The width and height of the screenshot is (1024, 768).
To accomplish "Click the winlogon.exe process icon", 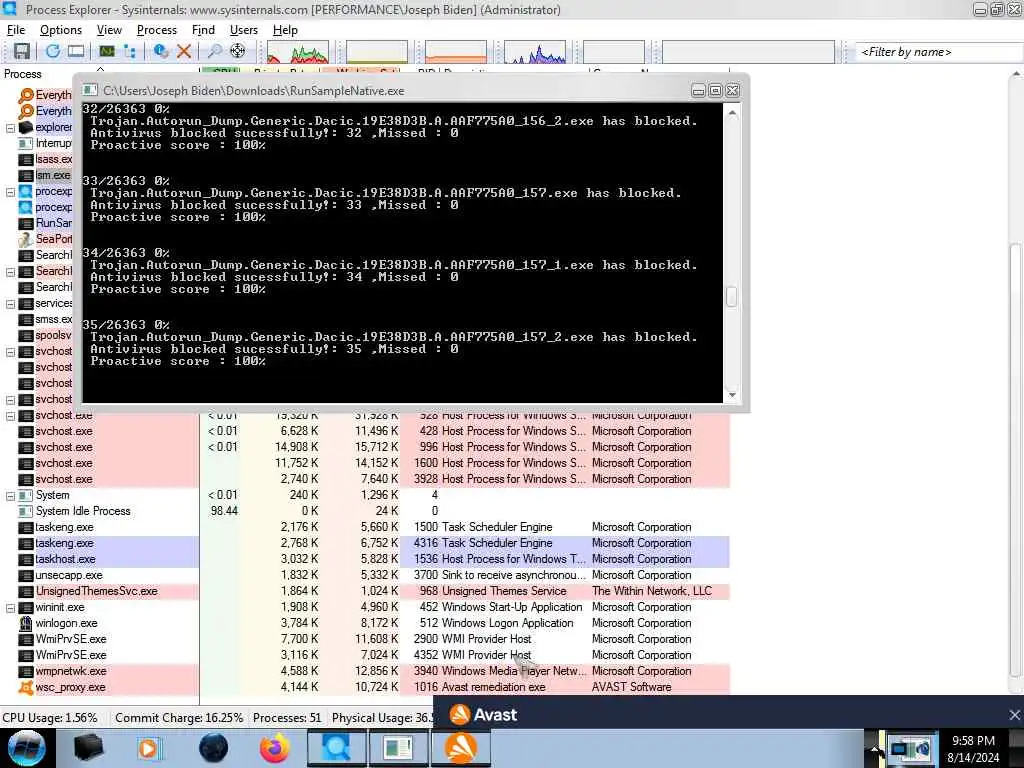I will click(x=25, y=623).
